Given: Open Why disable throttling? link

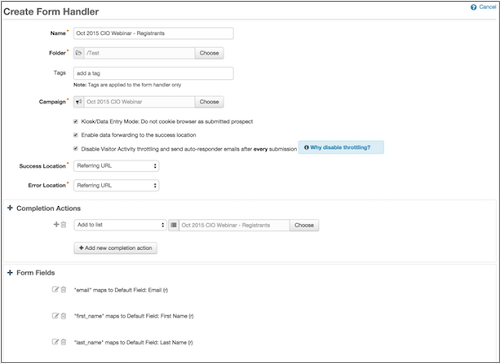Looking at the screenshot, I should (340, 147).
